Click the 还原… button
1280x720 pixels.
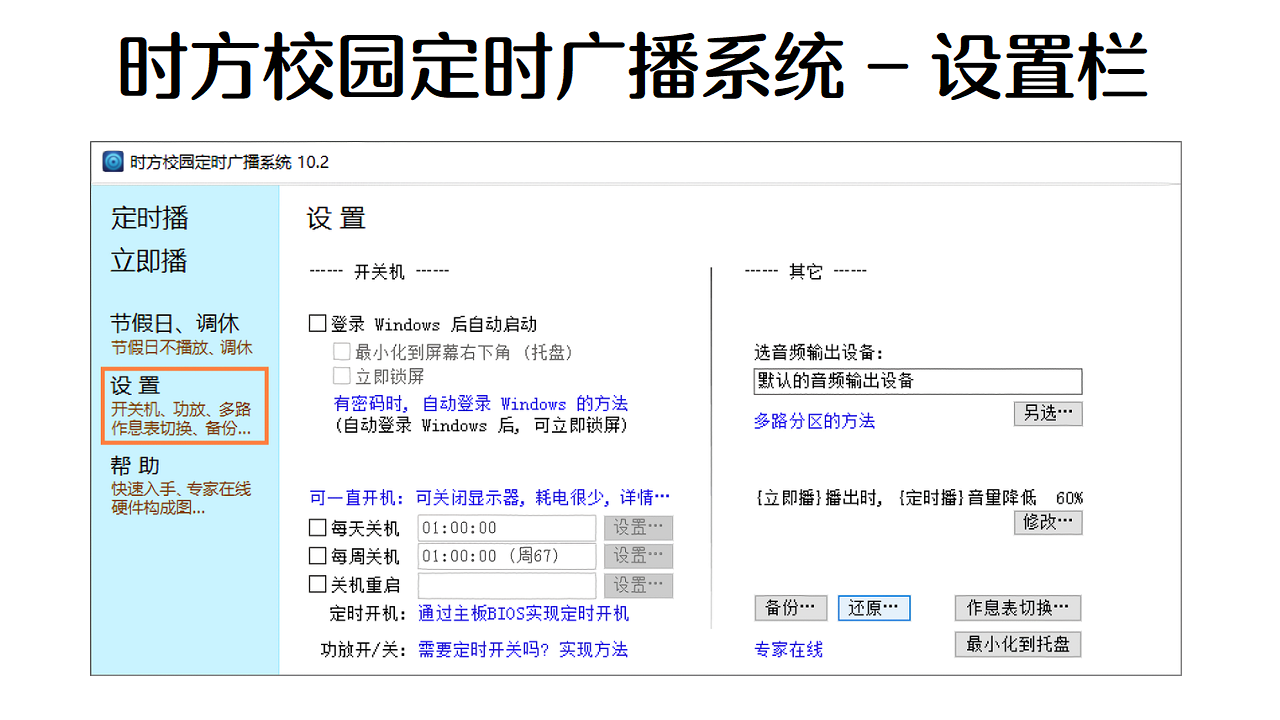pyautogui.click(x=873, y=607)
